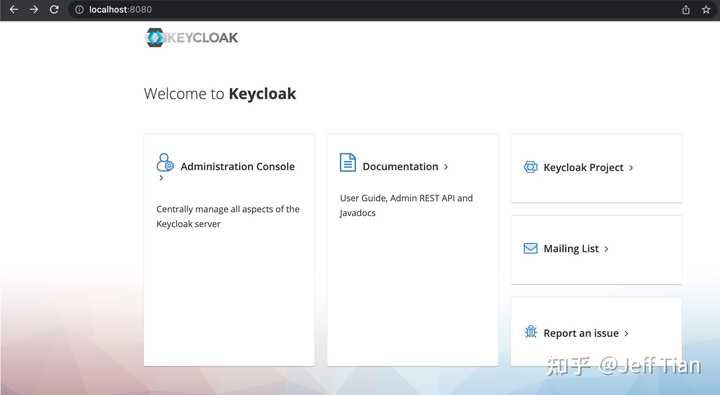This screenshot has height=395, width=720.
Task: Open the Documentation link
Action: (x=400, y=167)
